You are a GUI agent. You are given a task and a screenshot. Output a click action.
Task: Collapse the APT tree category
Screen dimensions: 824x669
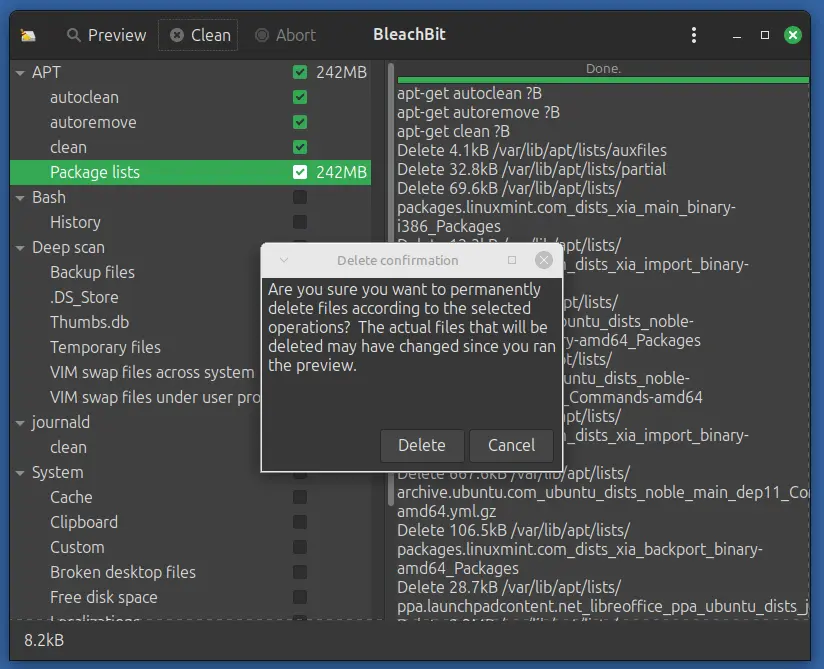pyautogui.click(x=21, y=73)
